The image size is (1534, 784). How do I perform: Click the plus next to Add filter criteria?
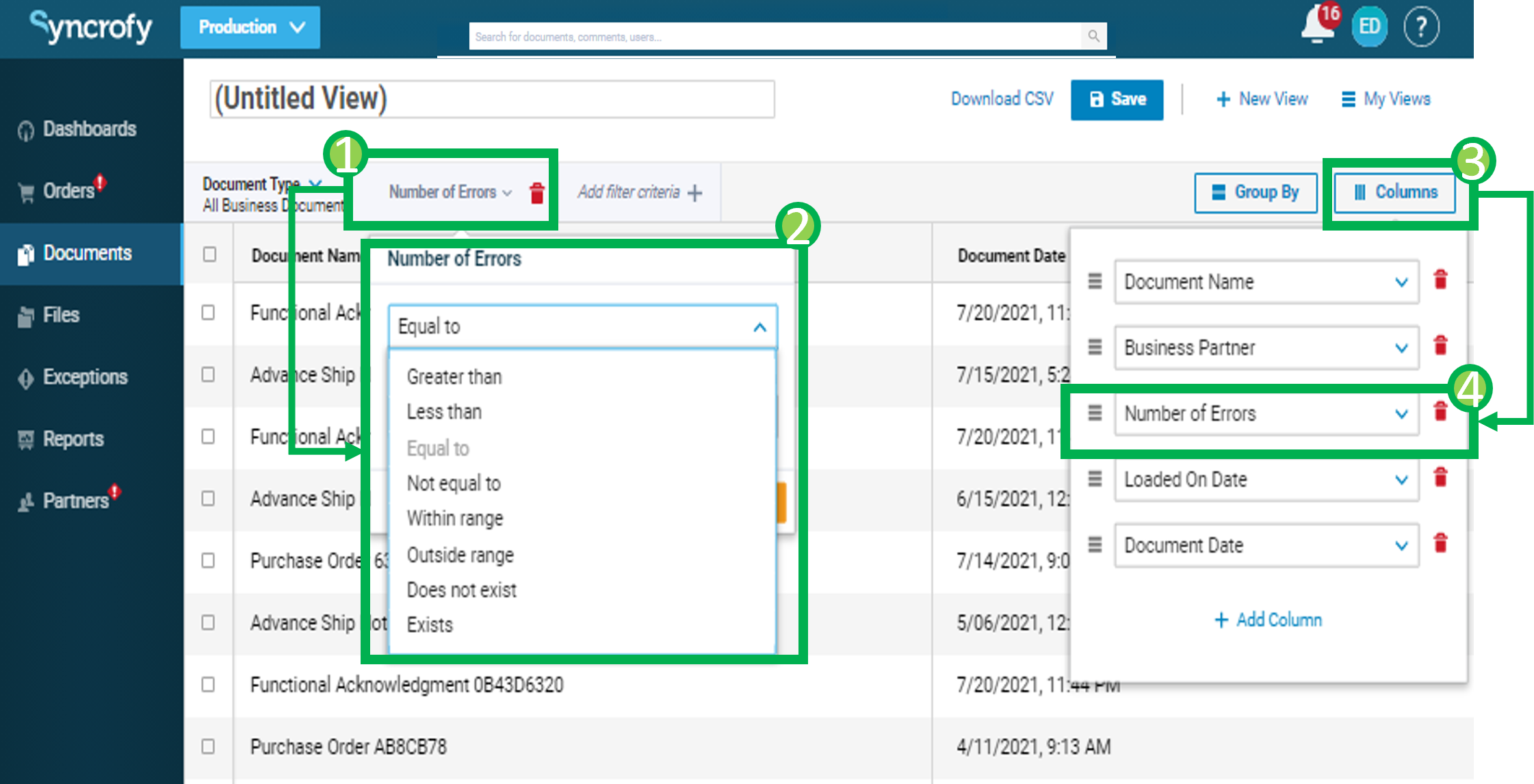[695, 193]
